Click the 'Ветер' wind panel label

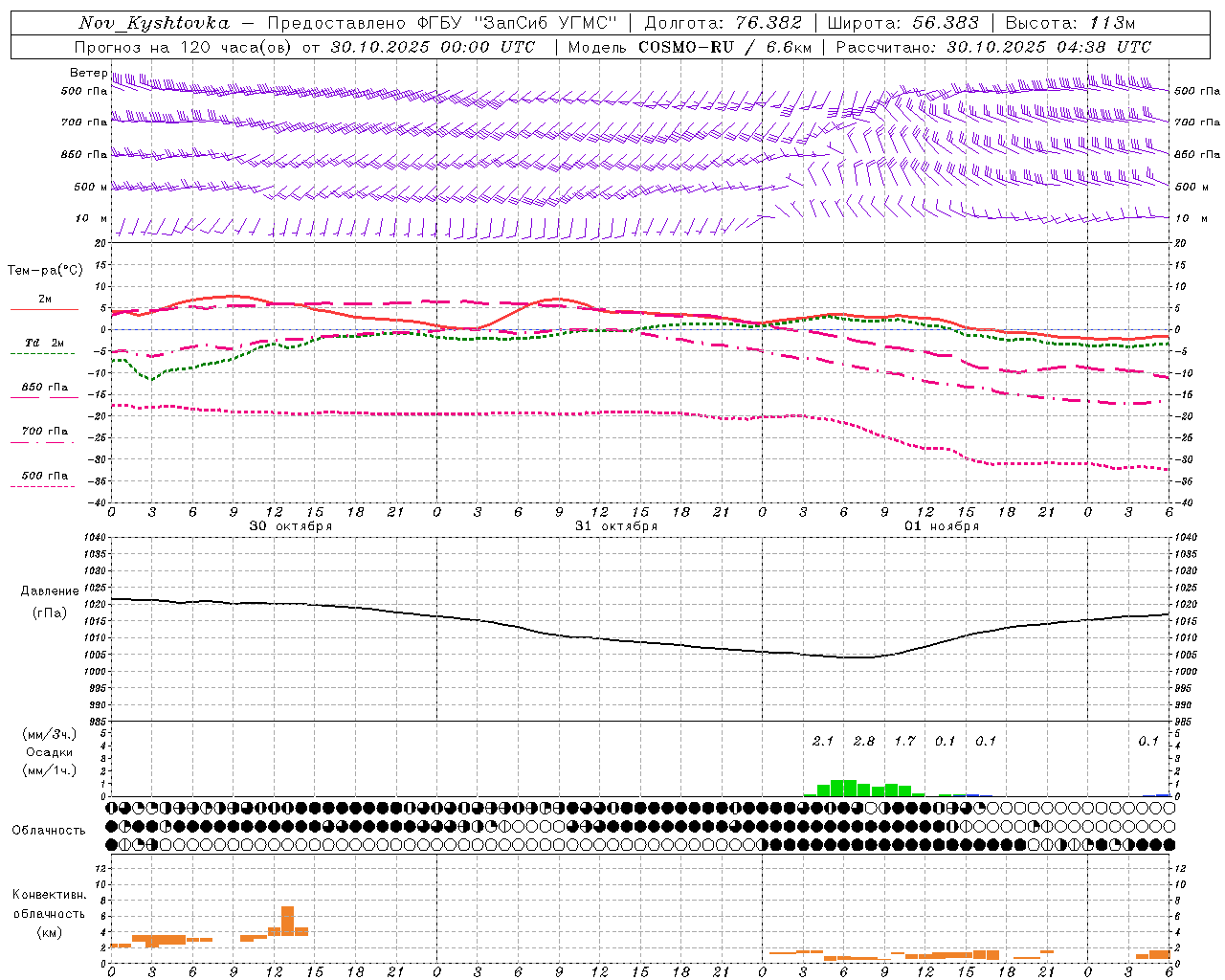coord(88,73)
